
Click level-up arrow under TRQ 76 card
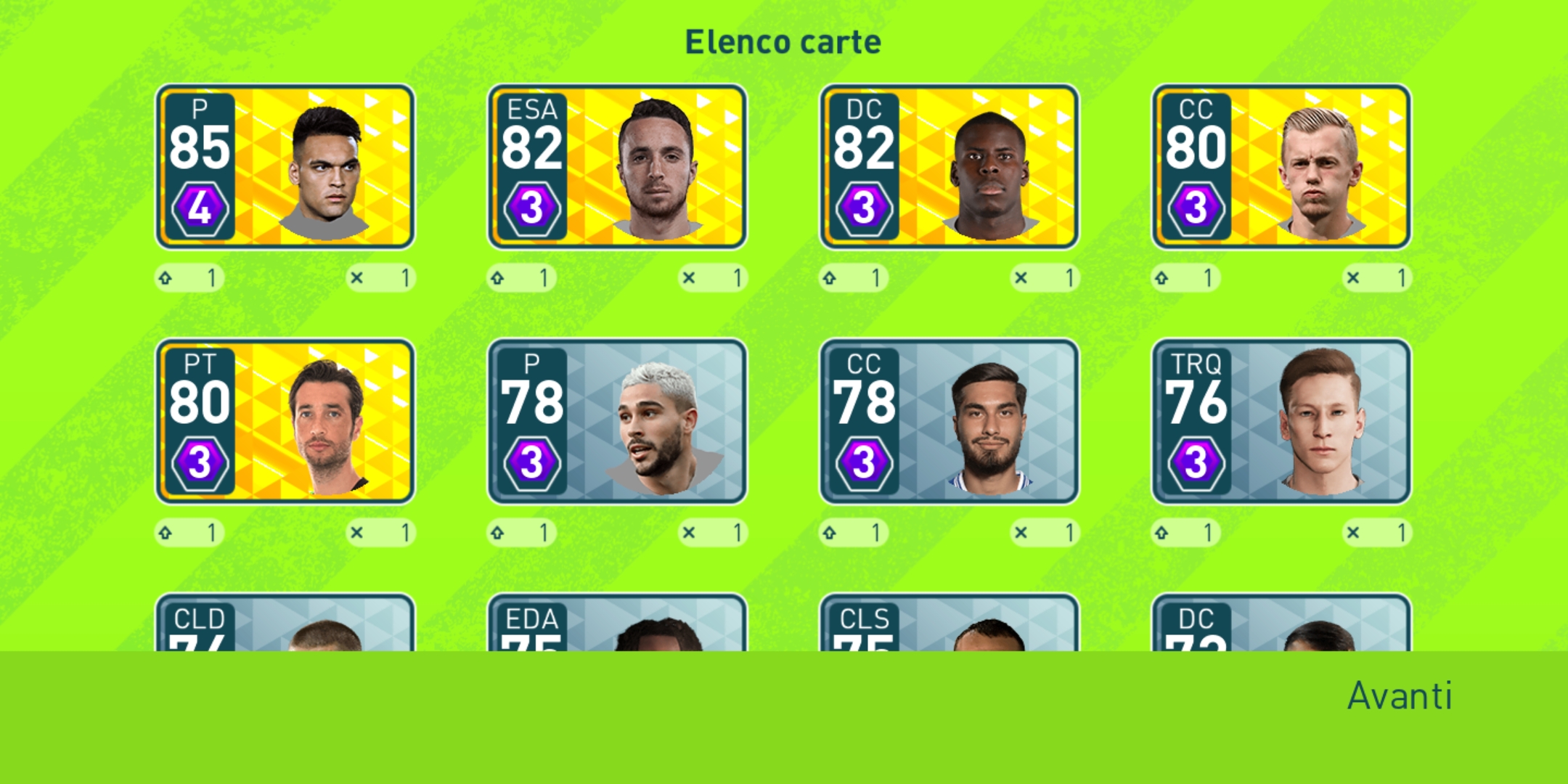pyautogui.click(x=1185, y=533)
